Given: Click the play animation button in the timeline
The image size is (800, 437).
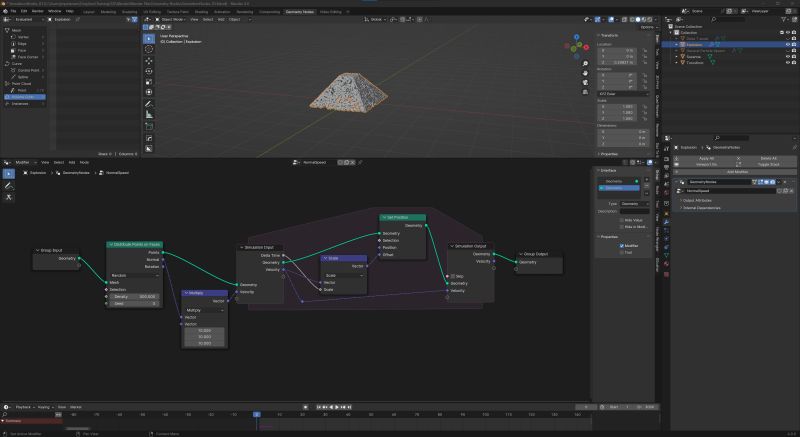Looking at the screenshot, I should tap(337, 407).
